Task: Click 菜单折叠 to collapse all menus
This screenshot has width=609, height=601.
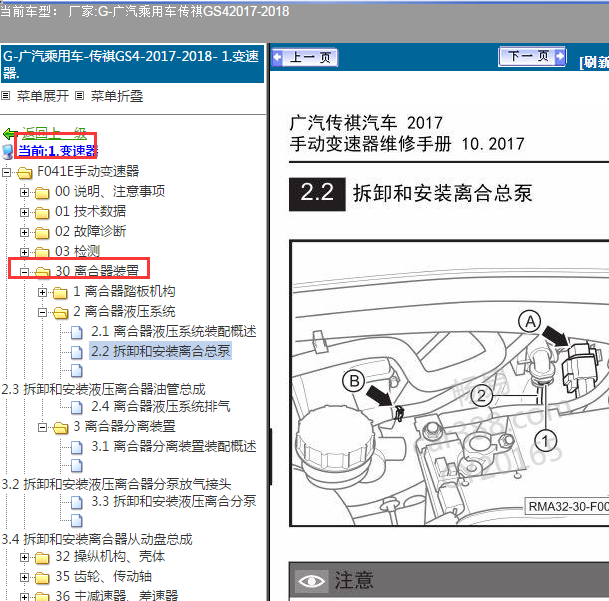Action: [x=116, y=96]
